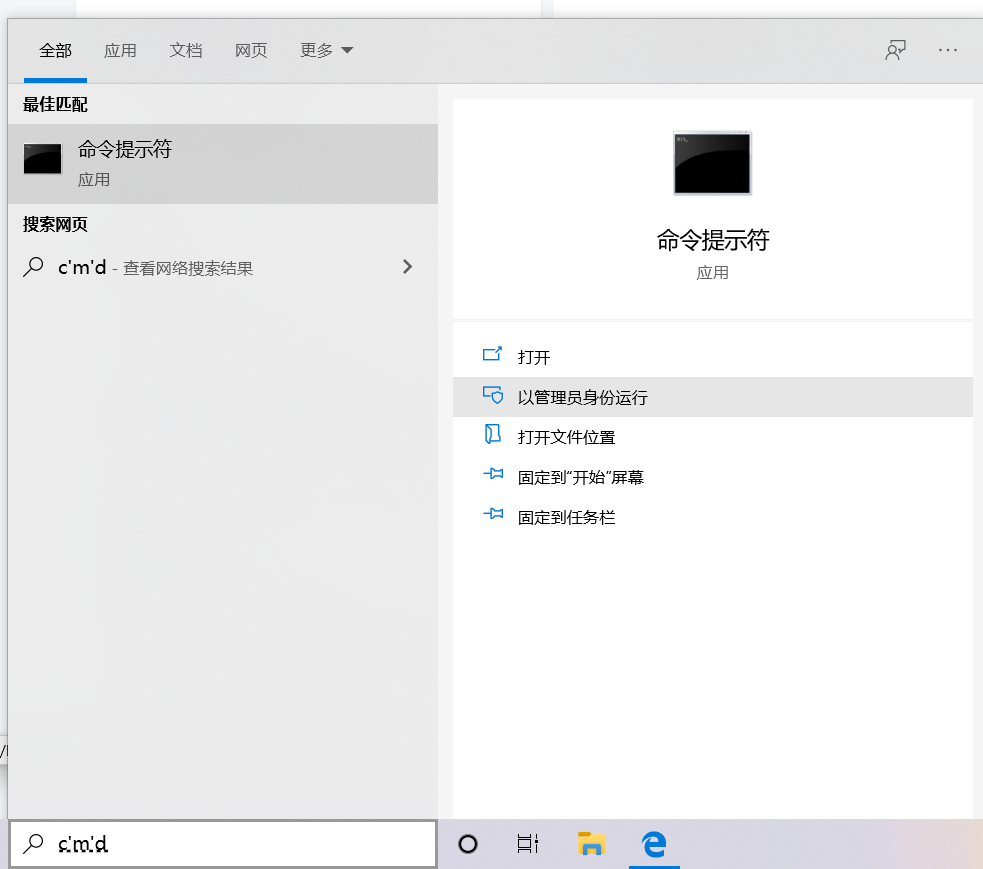Click the 打开文件位置 folder icon
The height and width of the screenshot is (869, 983).
coord(494,435)
